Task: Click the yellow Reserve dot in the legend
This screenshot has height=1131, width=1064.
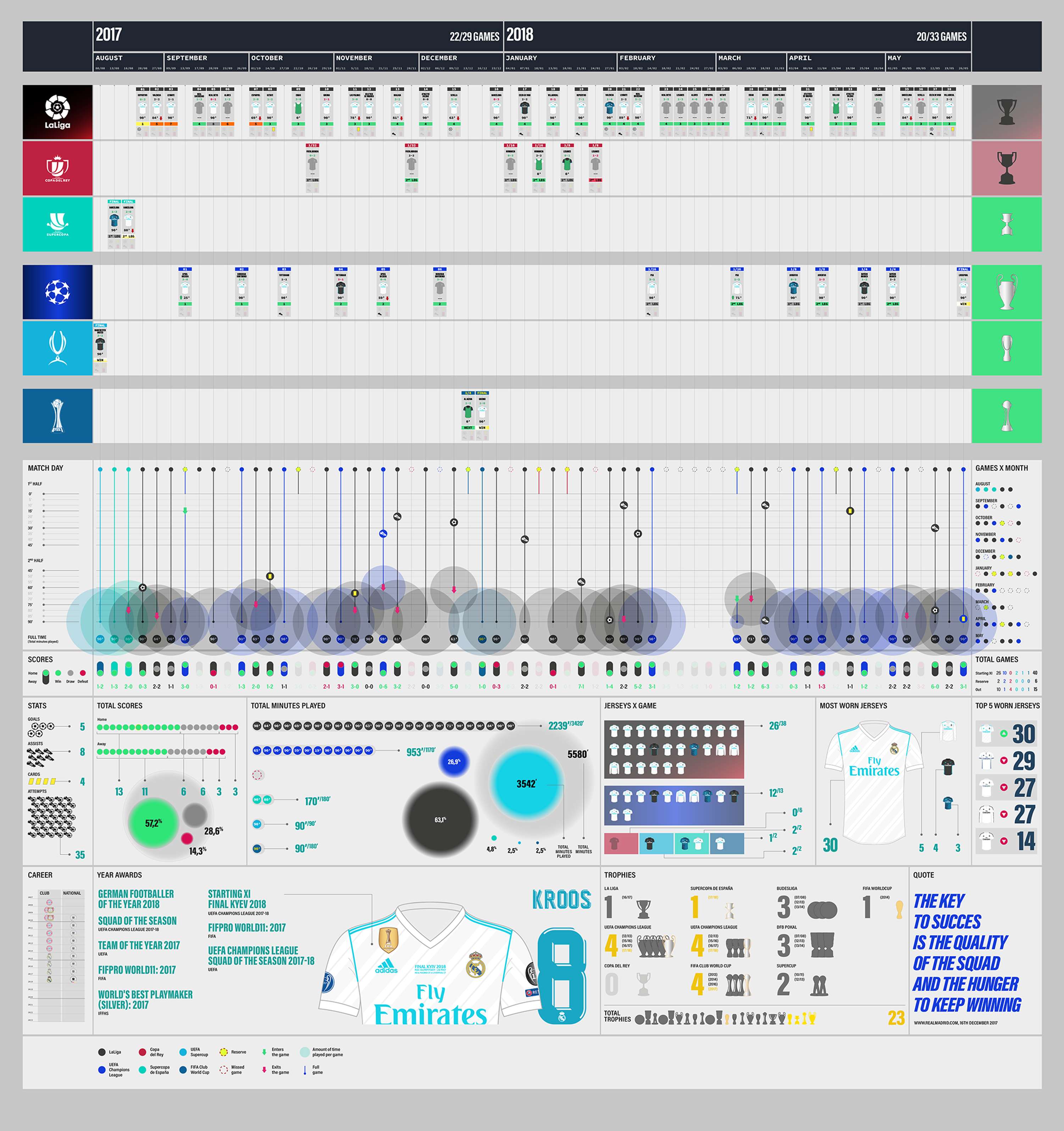Action: coord(223,1053)
